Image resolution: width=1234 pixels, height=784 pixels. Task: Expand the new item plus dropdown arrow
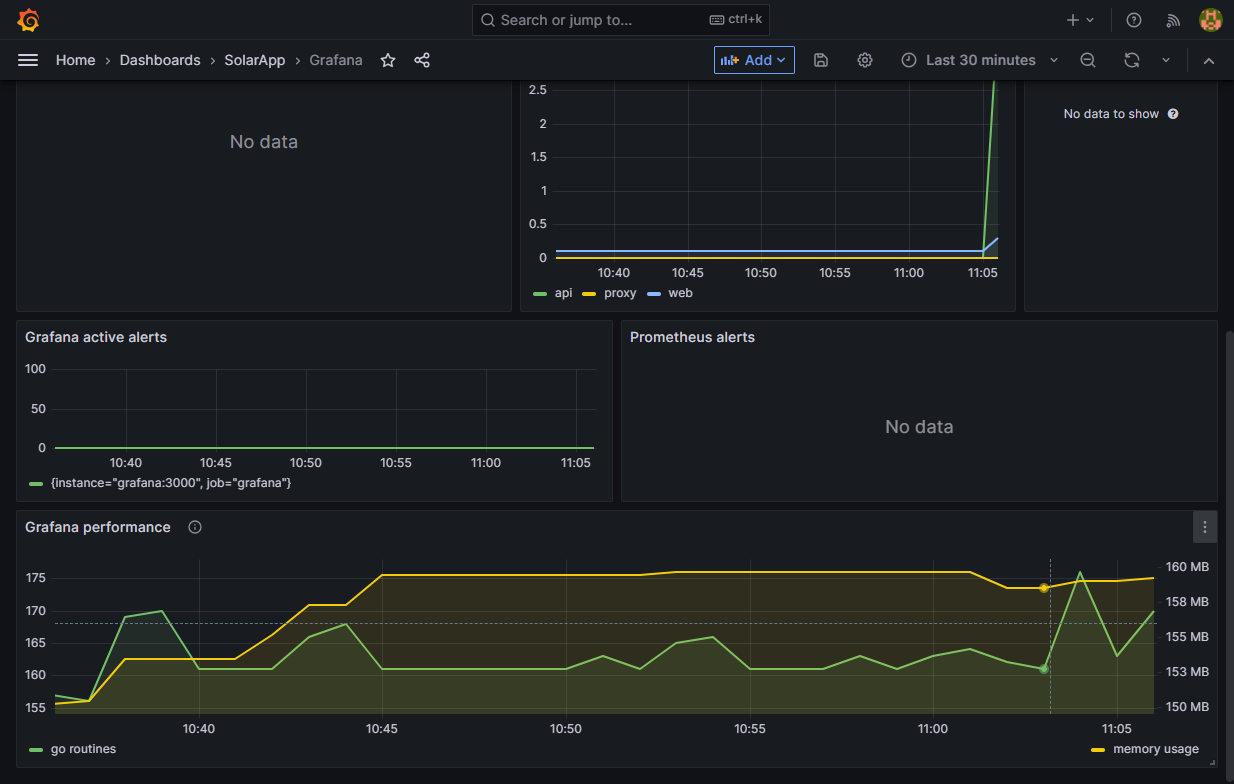point(1090,20)
